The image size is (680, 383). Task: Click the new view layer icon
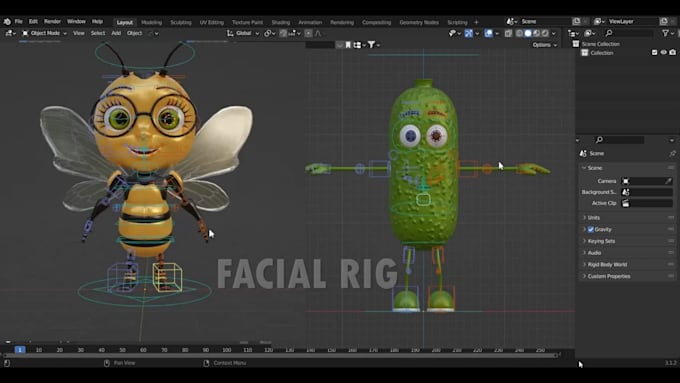[x=664, y=21]
